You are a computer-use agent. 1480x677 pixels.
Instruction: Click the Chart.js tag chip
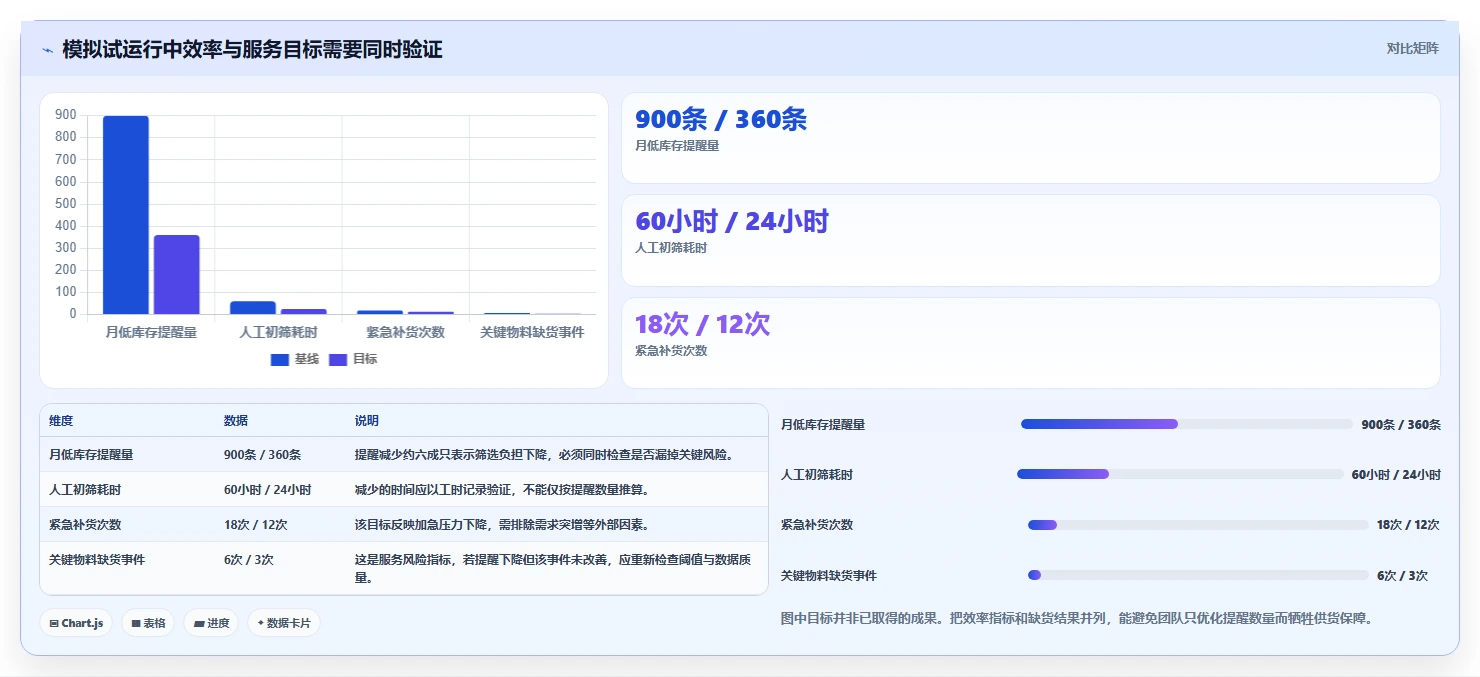77,623
